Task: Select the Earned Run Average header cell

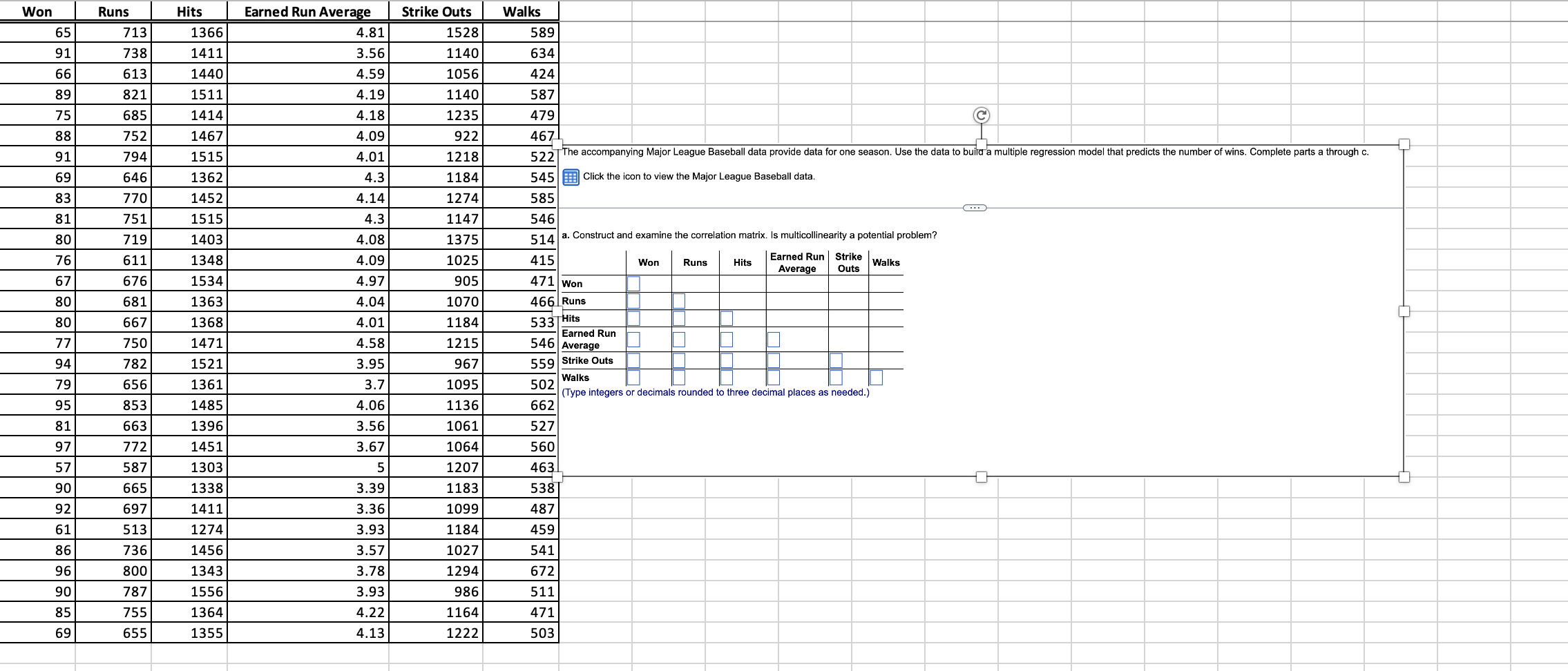Action: tap(307, 11)
